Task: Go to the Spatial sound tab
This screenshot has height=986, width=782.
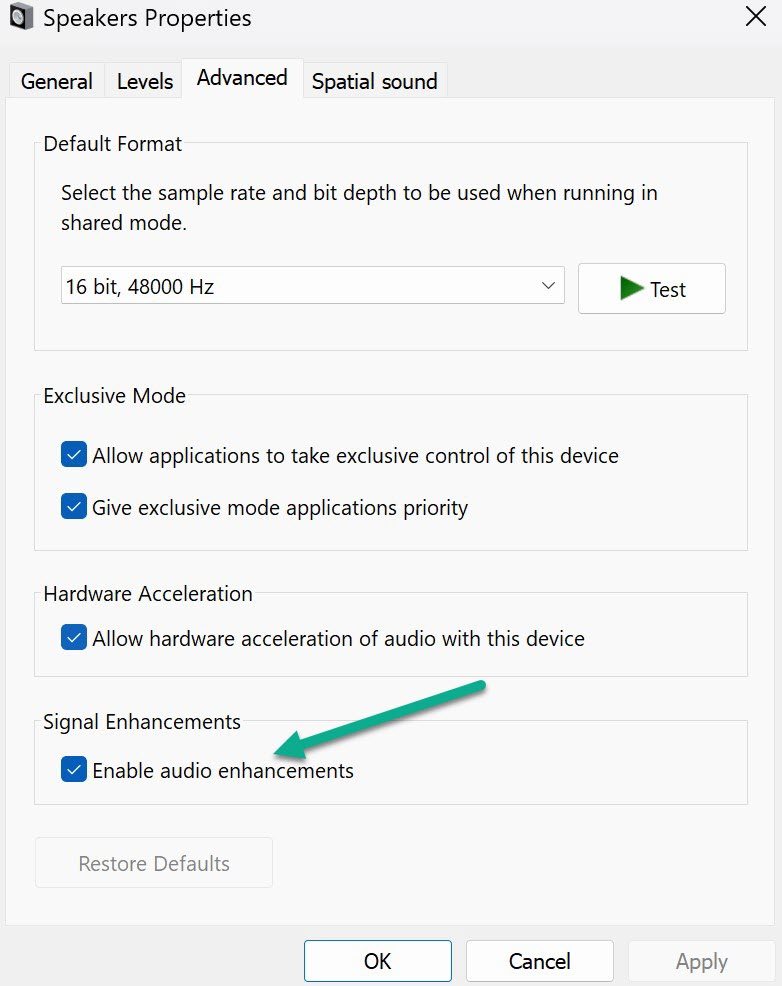Action: click(x=375, y=81)
